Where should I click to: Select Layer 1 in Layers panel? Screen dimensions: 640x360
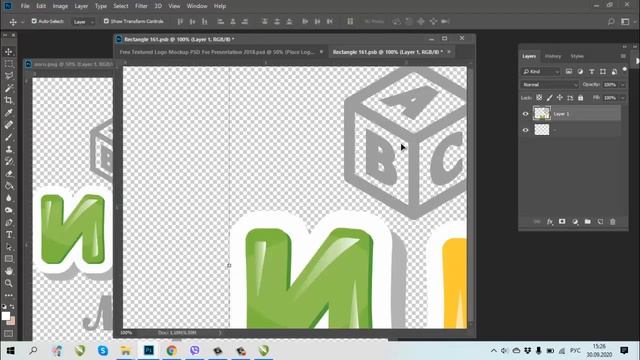pyautogui.click(x=576, y=114)
